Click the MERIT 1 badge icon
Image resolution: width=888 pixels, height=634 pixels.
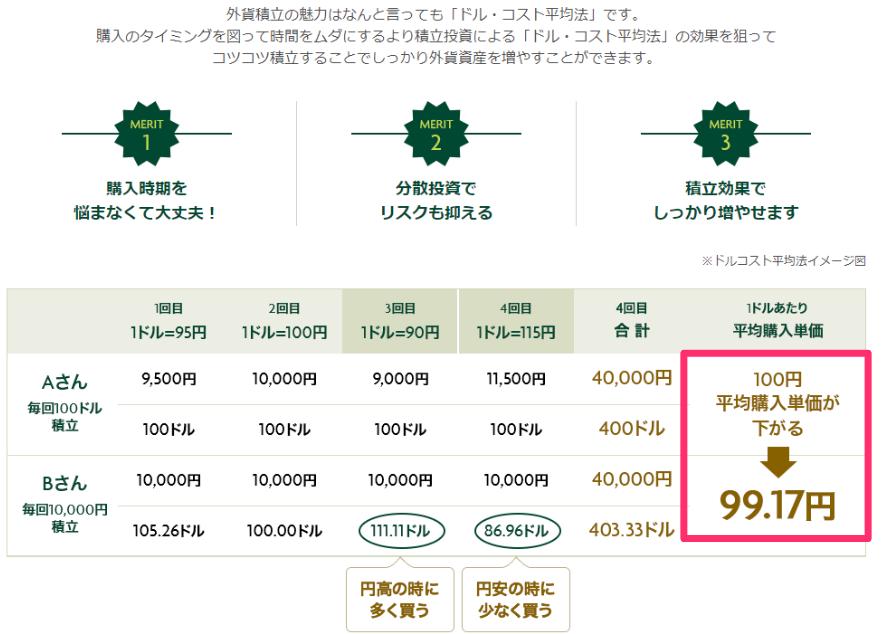tap(147, 134)
